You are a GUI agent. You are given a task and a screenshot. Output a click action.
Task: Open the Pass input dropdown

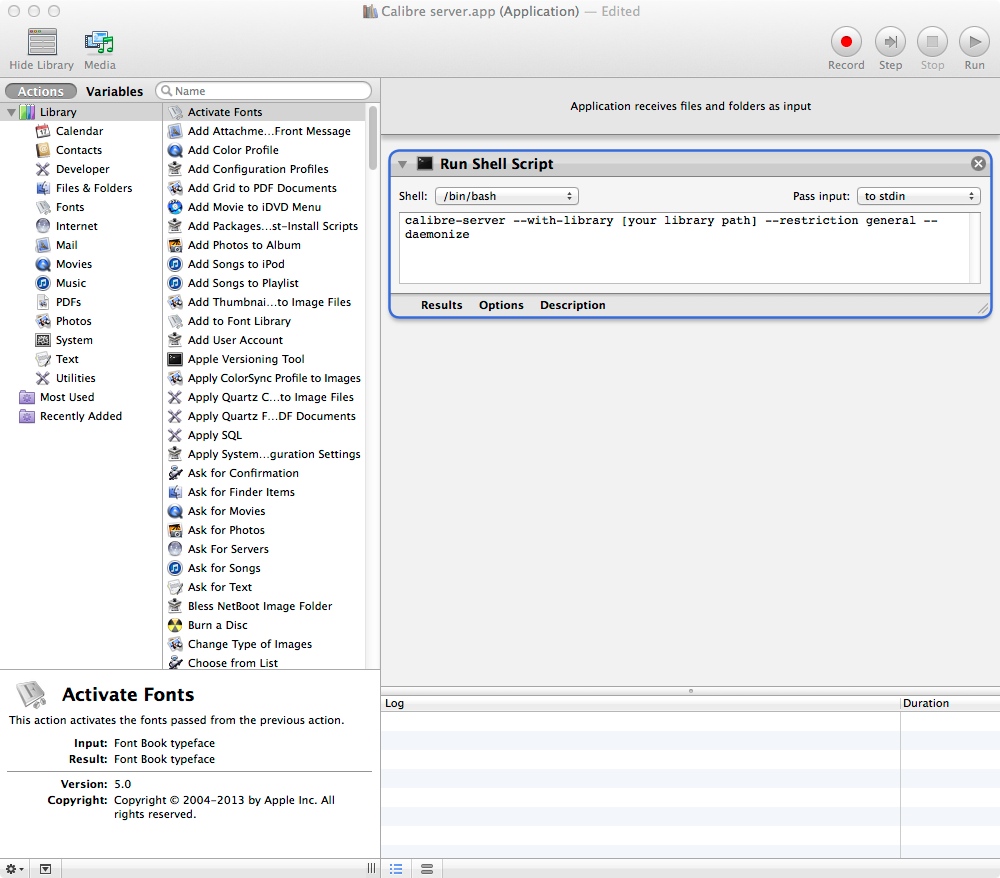[918, 196]
